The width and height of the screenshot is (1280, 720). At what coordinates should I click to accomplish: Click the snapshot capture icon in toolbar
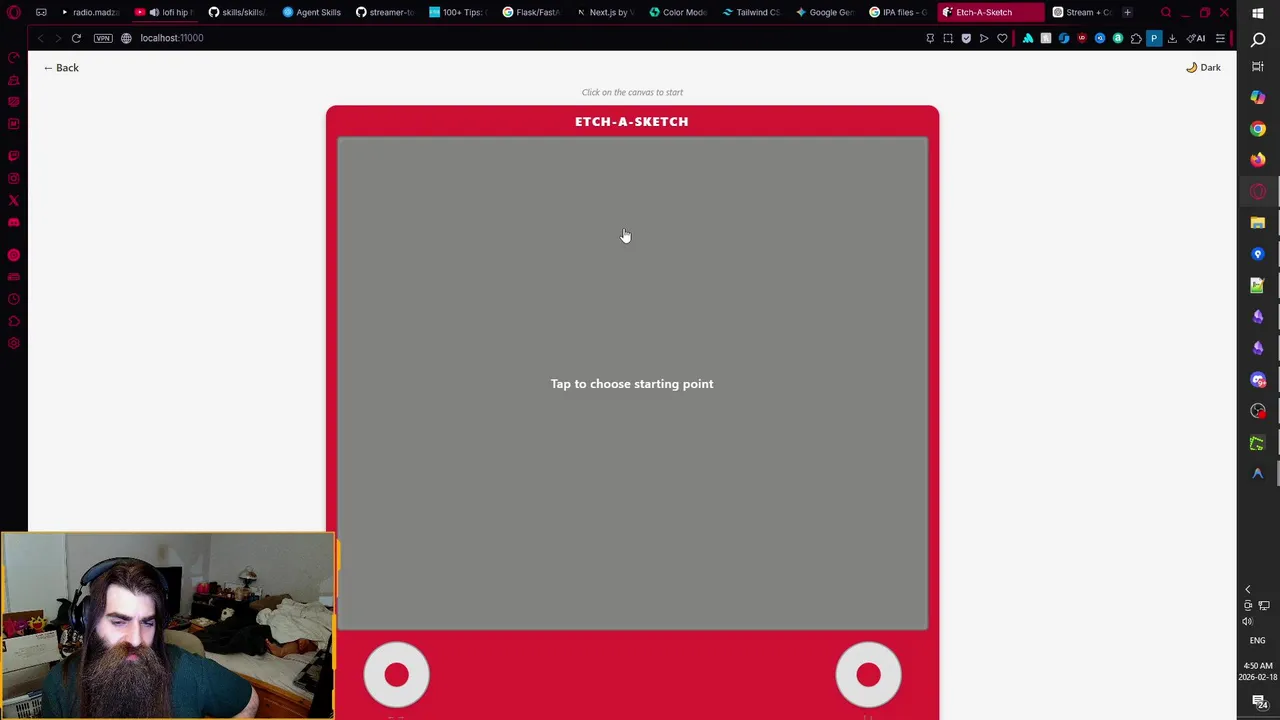coord(948,38)
